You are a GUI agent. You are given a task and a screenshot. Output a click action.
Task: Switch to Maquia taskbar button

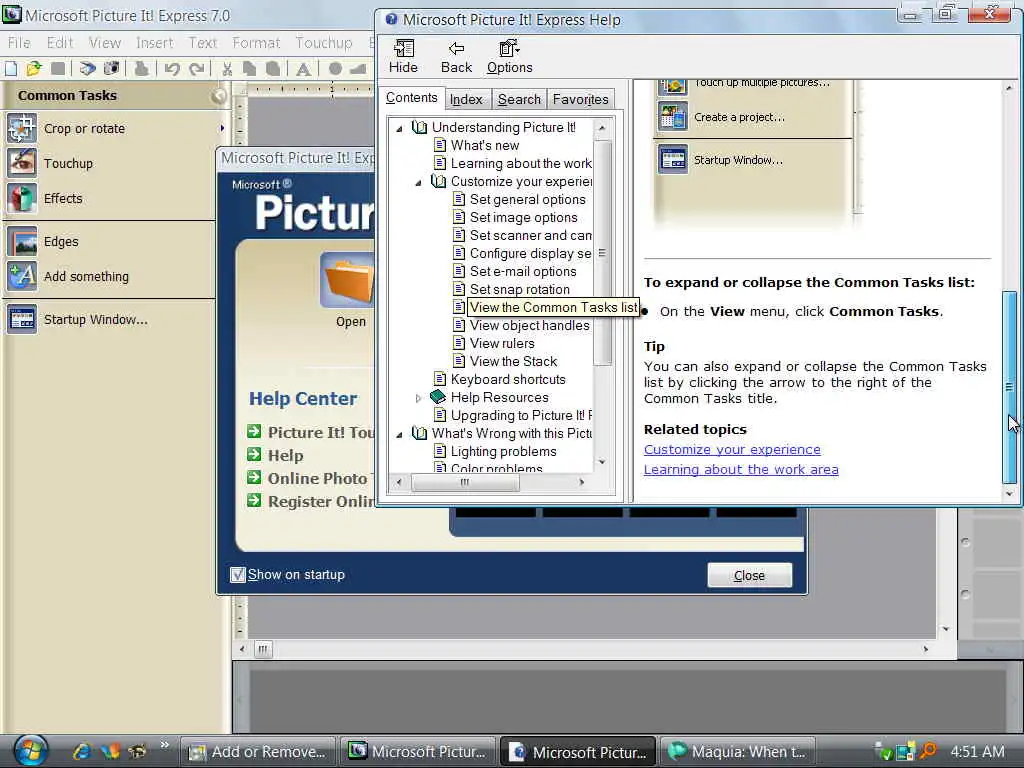pos(740,752)
